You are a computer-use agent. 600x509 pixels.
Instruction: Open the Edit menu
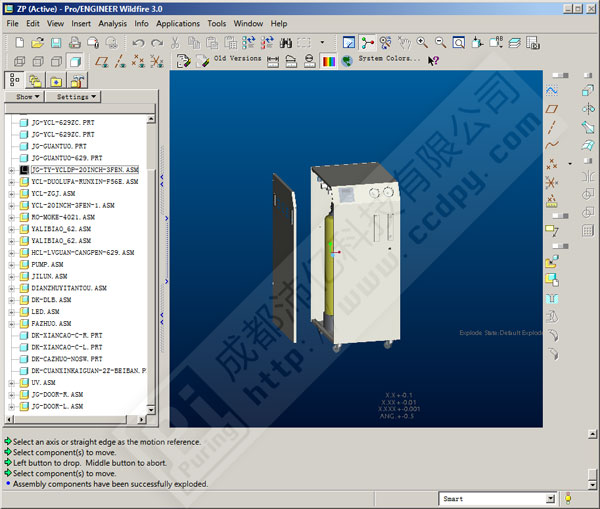point(33,24)
